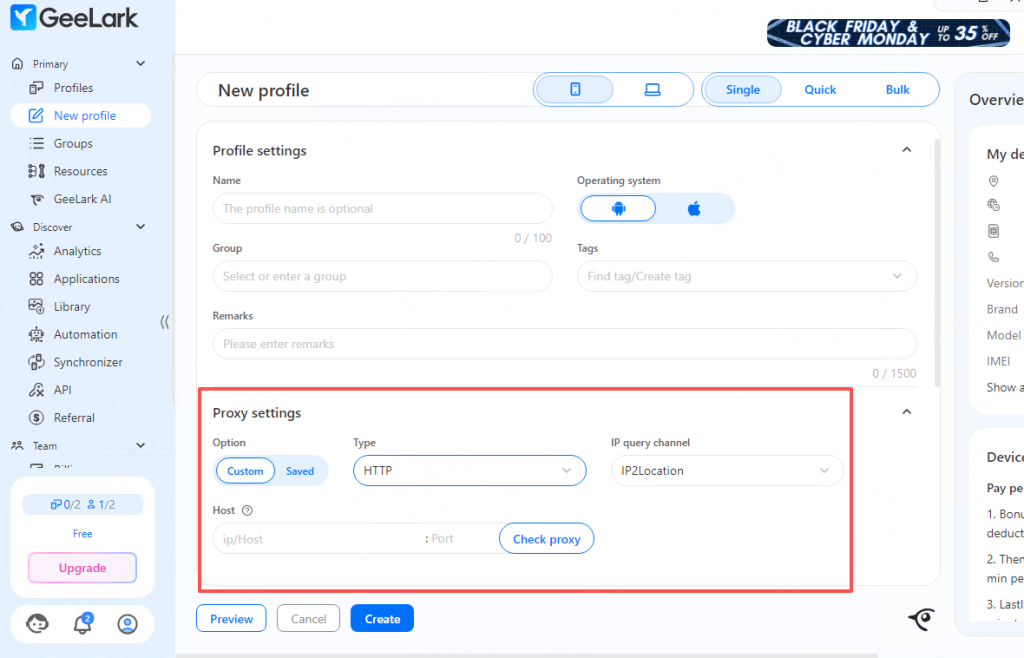Click the Host help question mark icon
The height and width of the screenshot is (658, 1024).
[247, 511]
